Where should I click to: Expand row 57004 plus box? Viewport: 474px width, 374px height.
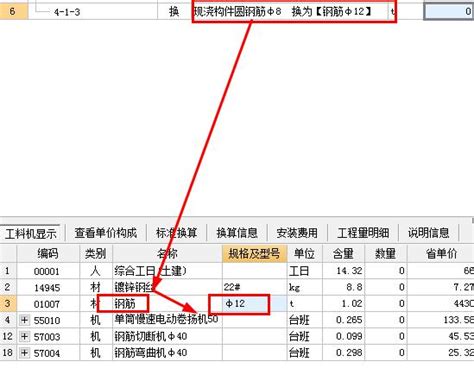click(x=24, y=353)
